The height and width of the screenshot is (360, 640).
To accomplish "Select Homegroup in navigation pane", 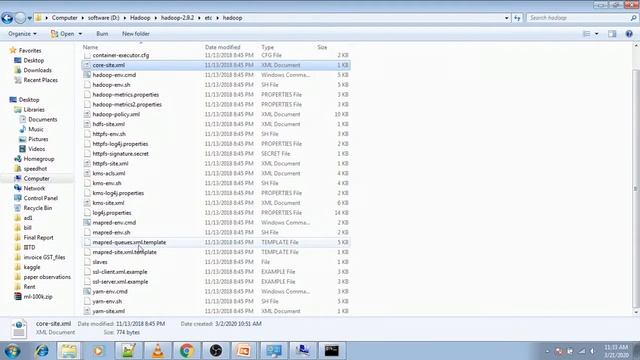I will tap(39, 159).
